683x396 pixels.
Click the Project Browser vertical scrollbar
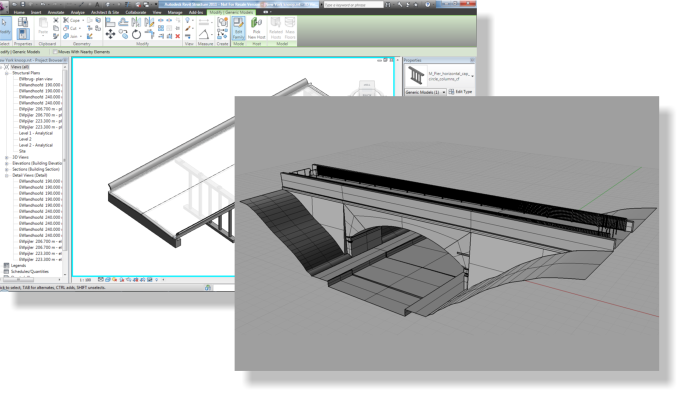pyautogui.click(x=65, y=170)
